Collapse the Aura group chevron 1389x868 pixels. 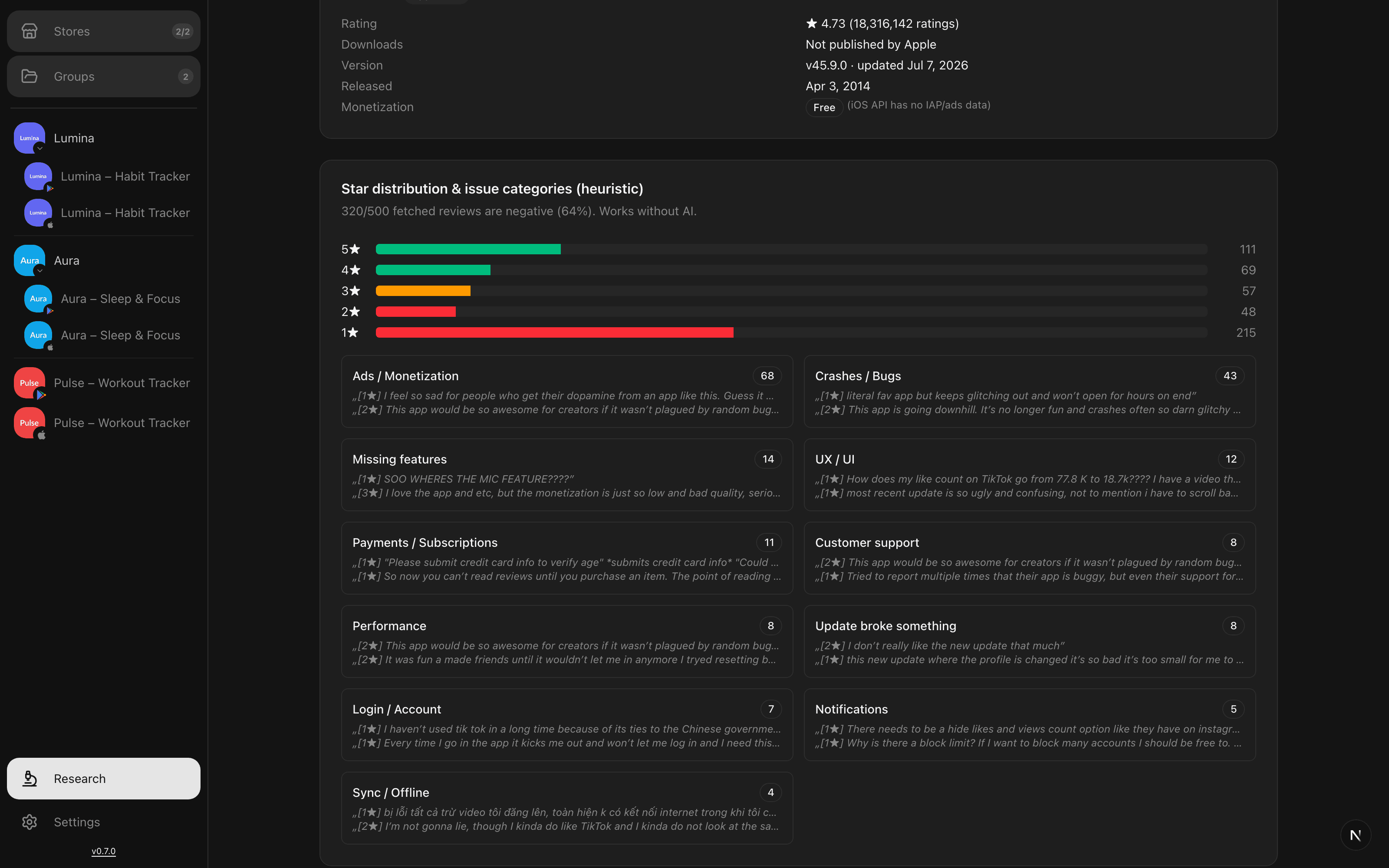tap(39, 271)
